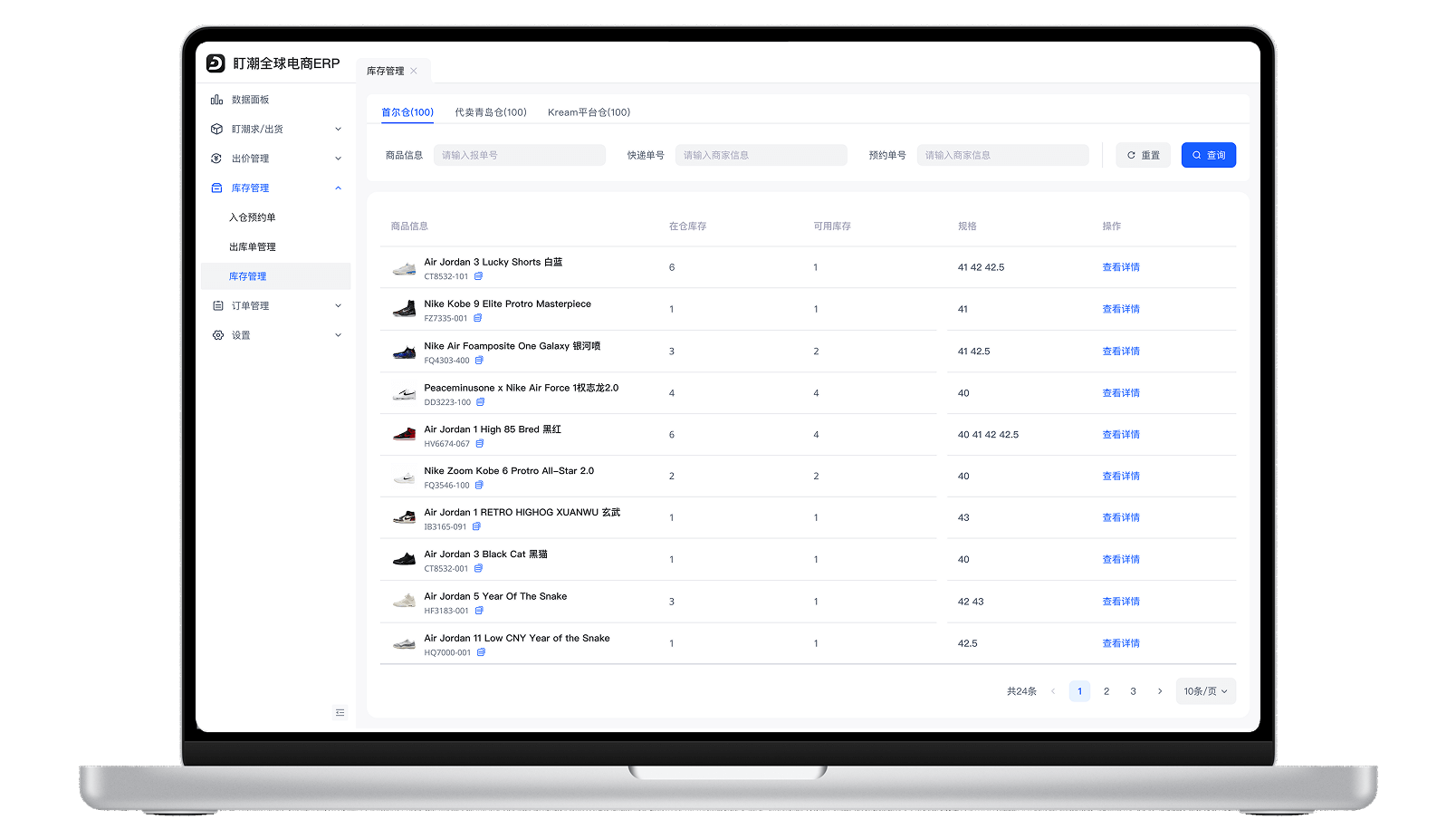Expand the 订单管理 menu chevron
1456x829 pixels.
click(x=339, y=306)
